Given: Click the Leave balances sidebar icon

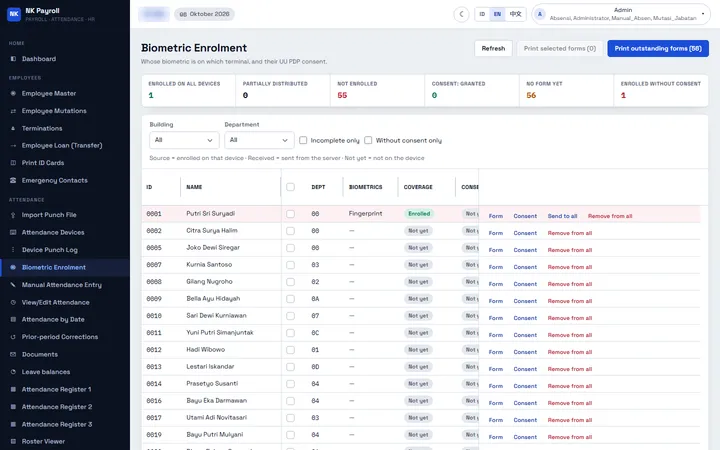Looking at the screenshot, I should 13,372.
